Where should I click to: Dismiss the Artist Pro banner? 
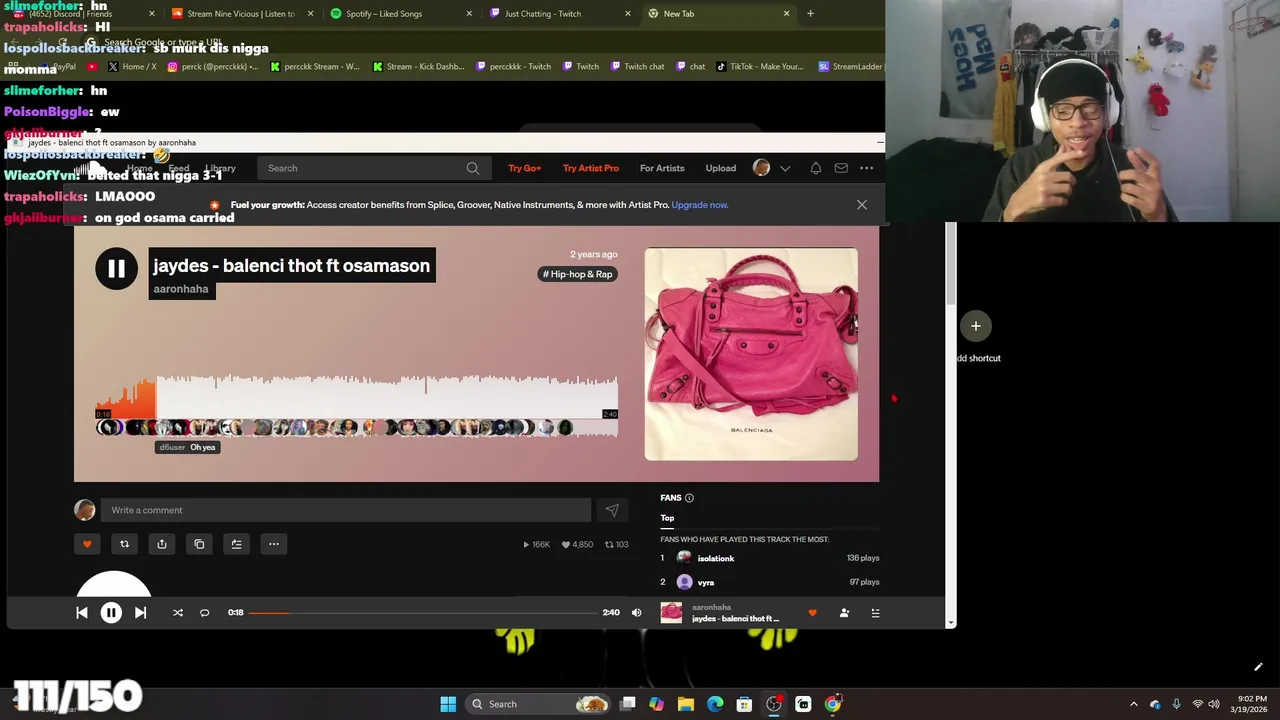click(x=861, y=205)
